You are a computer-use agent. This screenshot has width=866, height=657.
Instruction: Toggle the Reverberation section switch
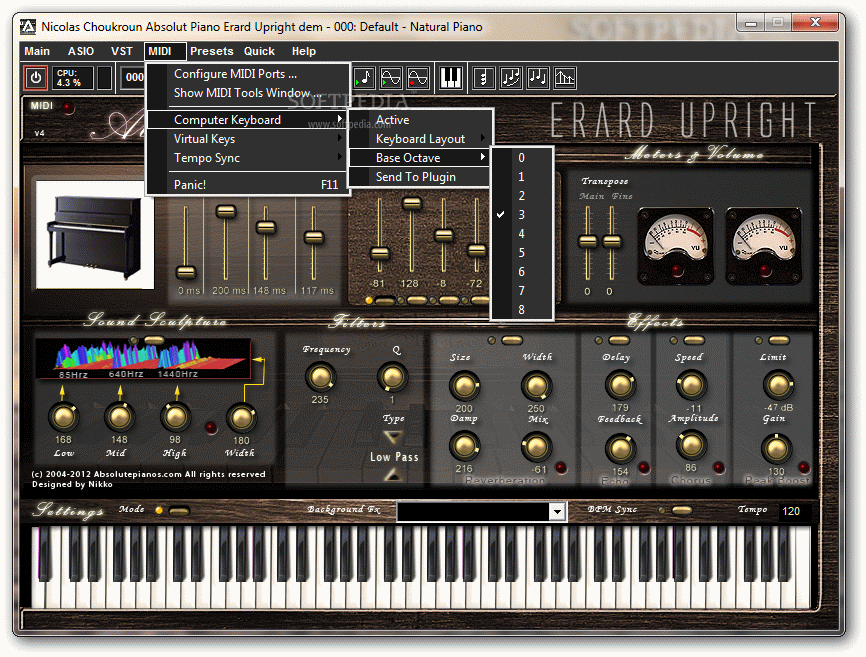(x=511, y=341)
